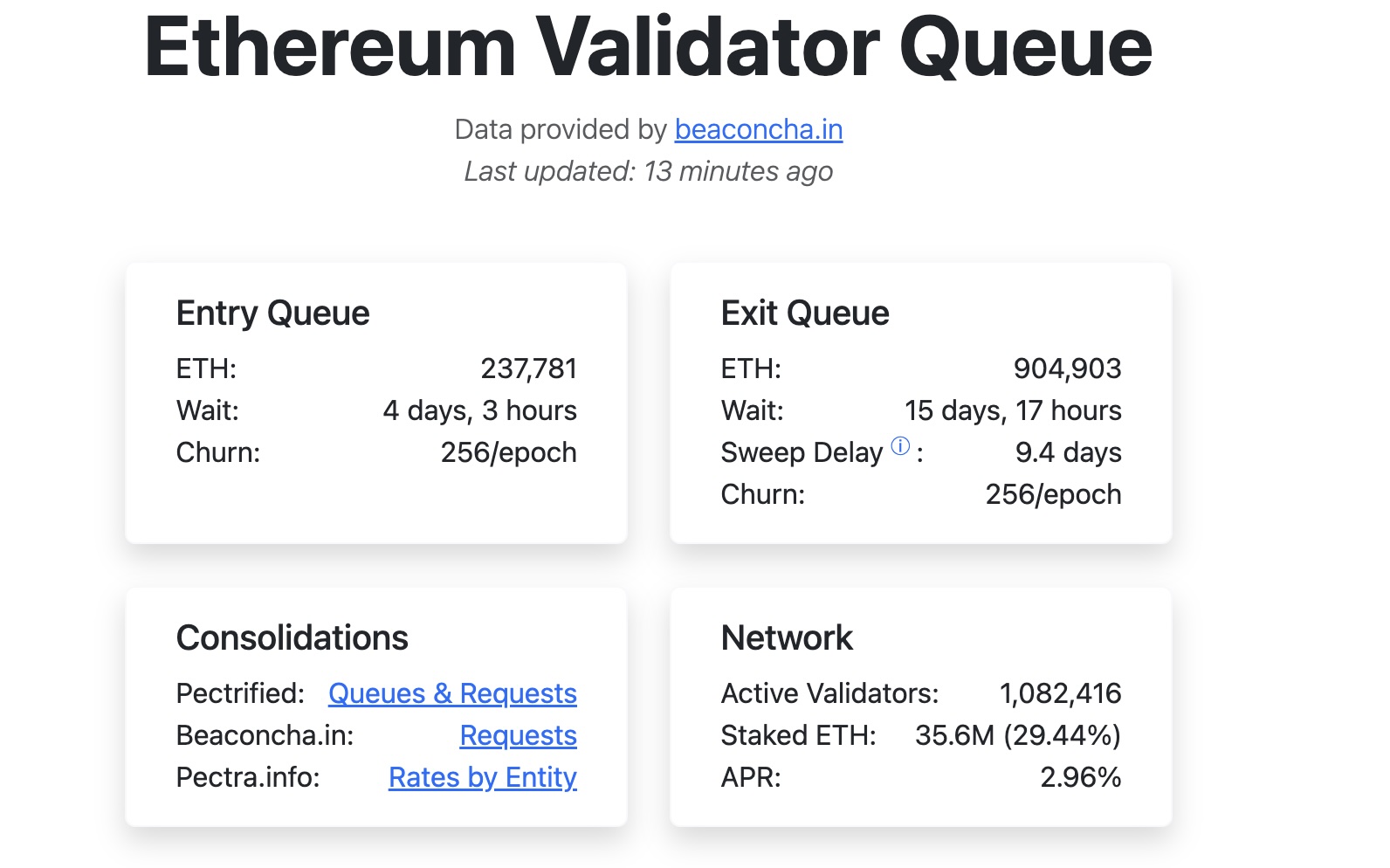Select the Exit Queue ETH value 904,903
The height and width of the screenshot is (868, 1390).
pyautogui.click(x=1068, y=369)
